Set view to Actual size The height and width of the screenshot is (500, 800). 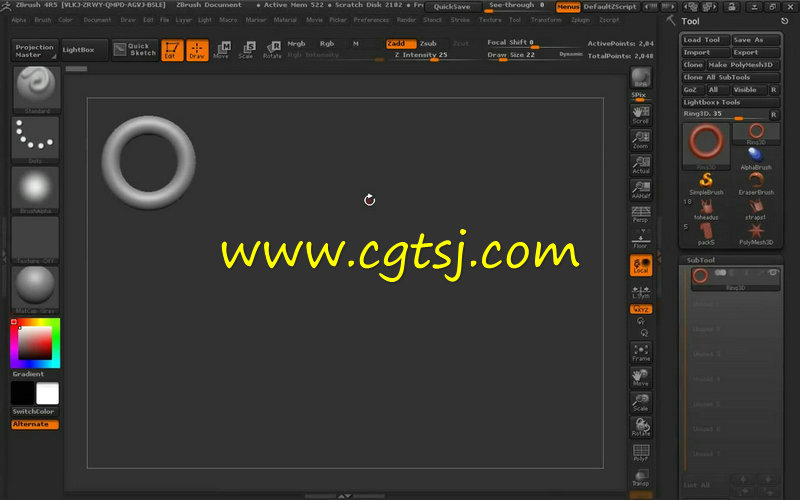(641, 165)
